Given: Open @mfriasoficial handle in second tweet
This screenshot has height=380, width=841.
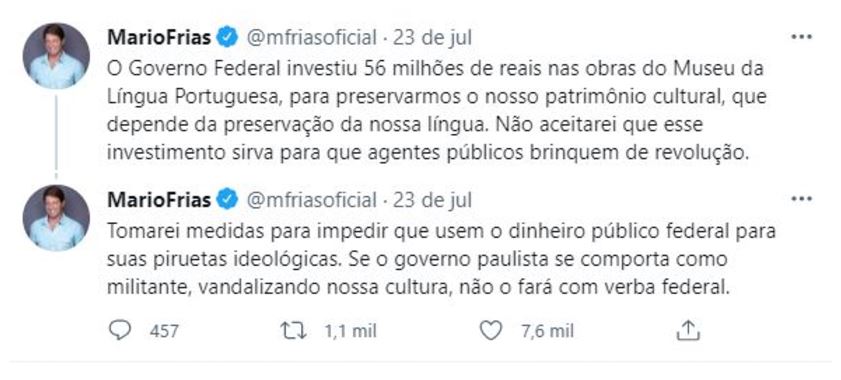Looking at the screenshot, I should (x=312, y=200).
